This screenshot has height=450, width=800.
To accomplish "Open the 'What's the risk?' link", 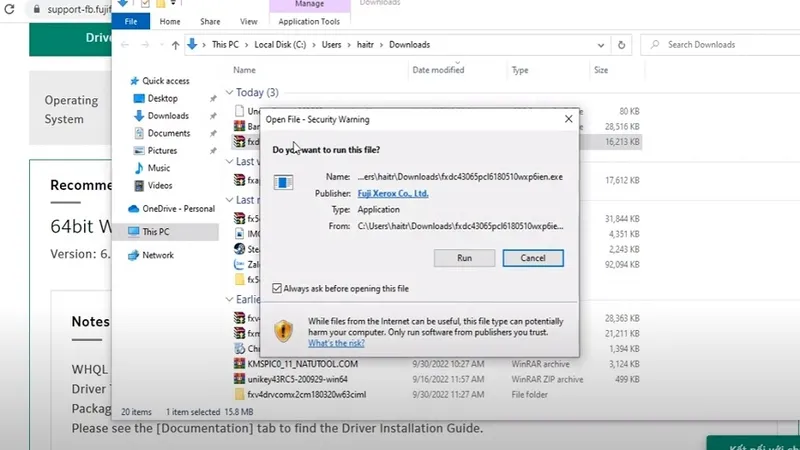I will point(335,343).
